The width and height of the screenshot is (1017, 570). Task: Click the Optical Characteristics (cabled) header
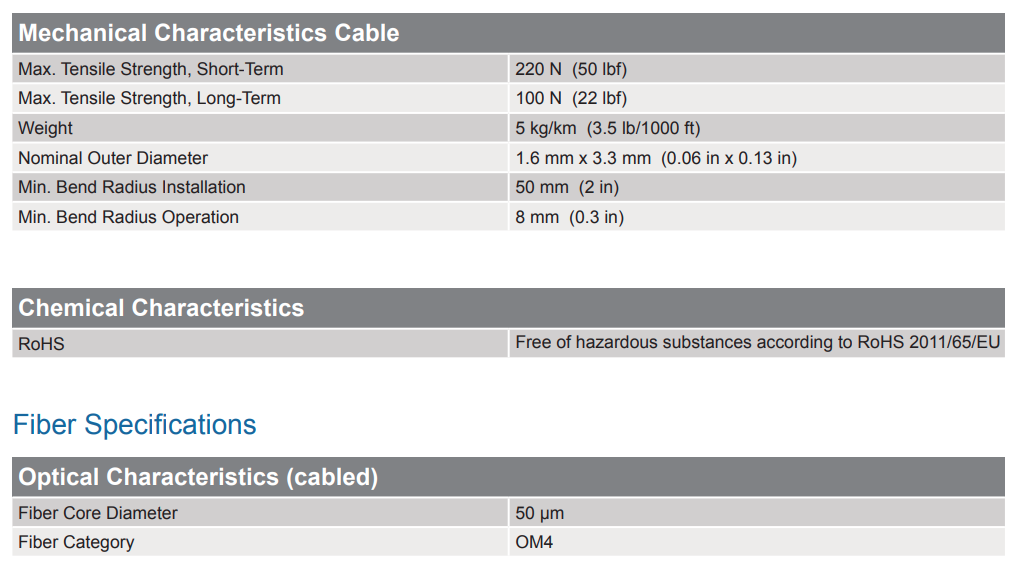point(198,477)
